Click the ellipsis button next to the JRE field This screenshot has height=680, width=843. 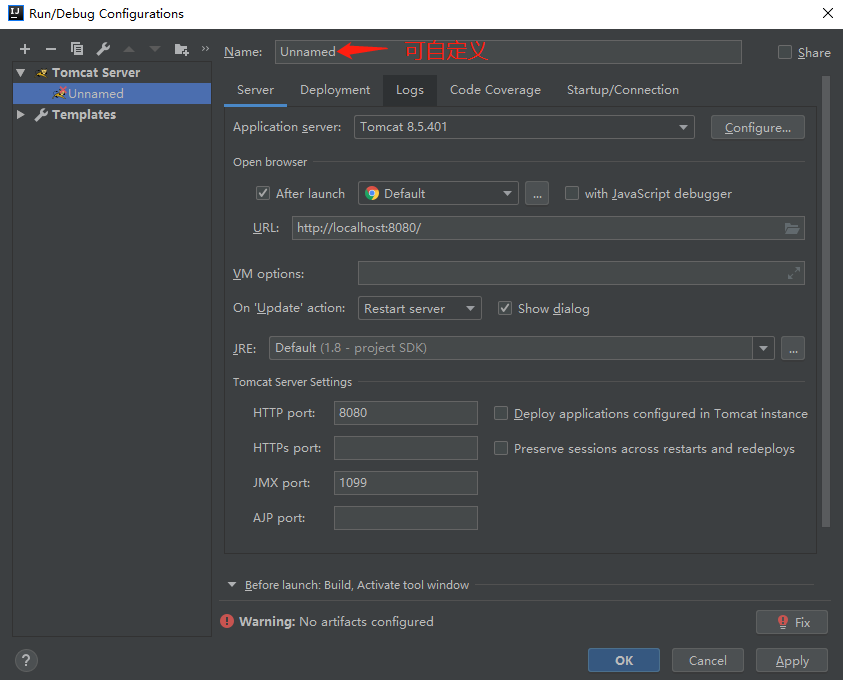(793, 348)
